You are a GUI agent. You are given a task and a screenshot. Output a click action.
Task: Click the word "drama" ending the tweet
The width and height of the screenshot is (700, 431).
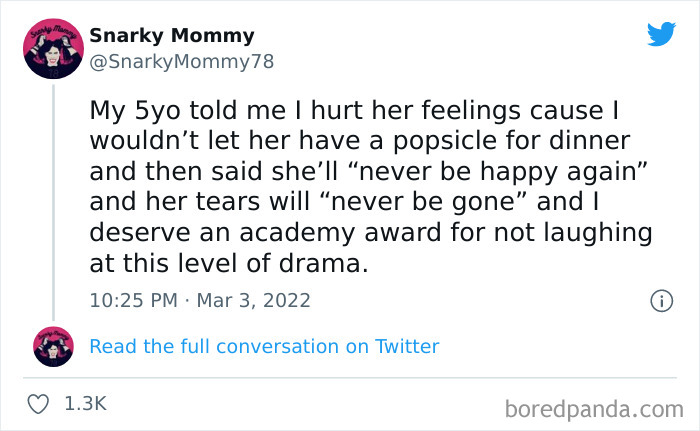pos(324,264)
